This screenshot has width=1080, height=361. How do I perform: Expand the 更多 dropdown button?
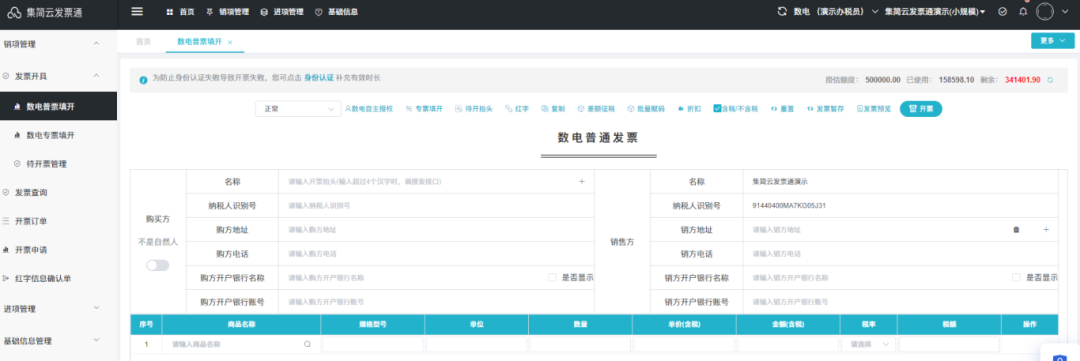[x=1052, y=41]
